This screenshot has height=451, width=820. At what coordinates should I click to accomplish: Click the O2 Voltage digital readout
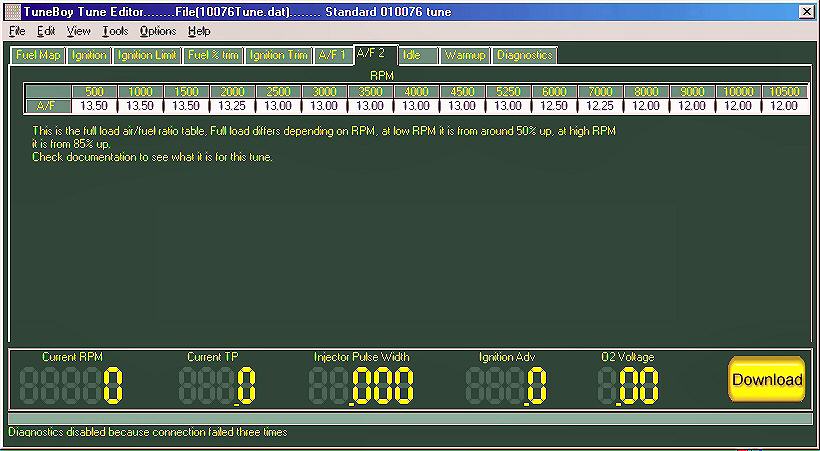[x=628, y=386]
